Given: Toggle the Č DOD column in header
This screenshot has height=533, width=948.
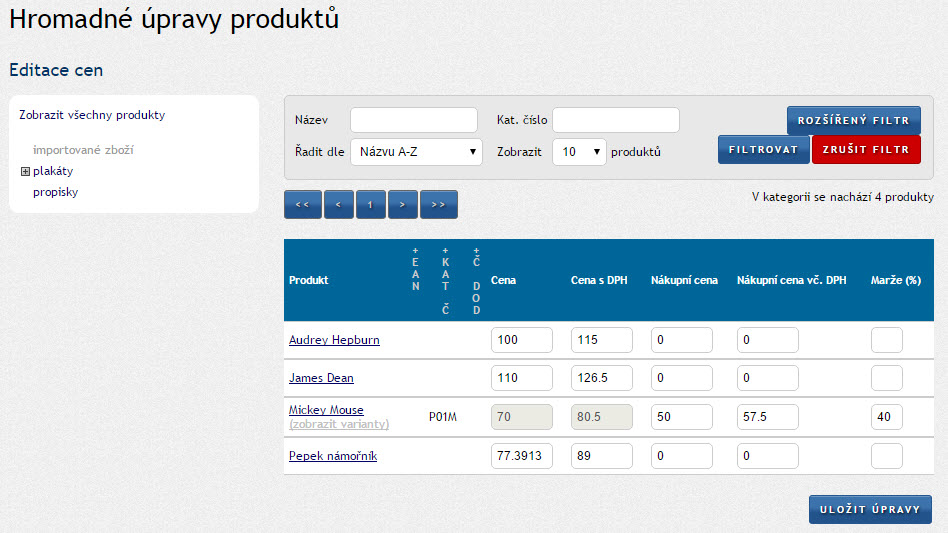Looking at the screenshot, I should (476, 280).
